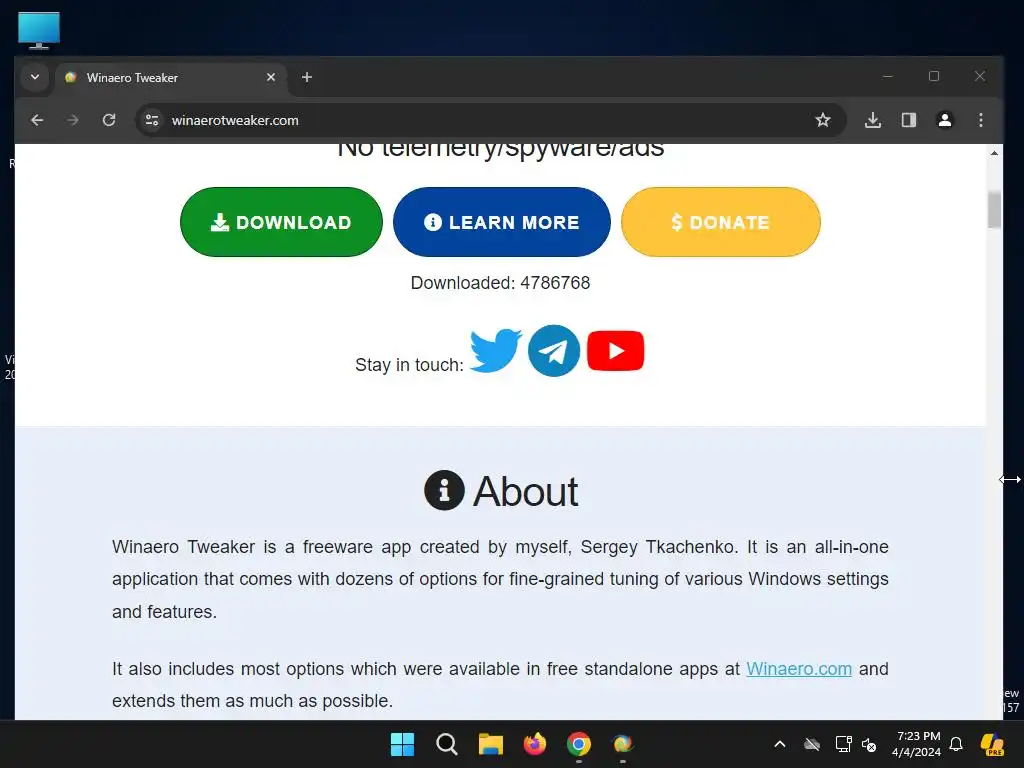The height and width of the screenshot is (768, 1024).
Task: Open the Learn More button
Action: 502,222
